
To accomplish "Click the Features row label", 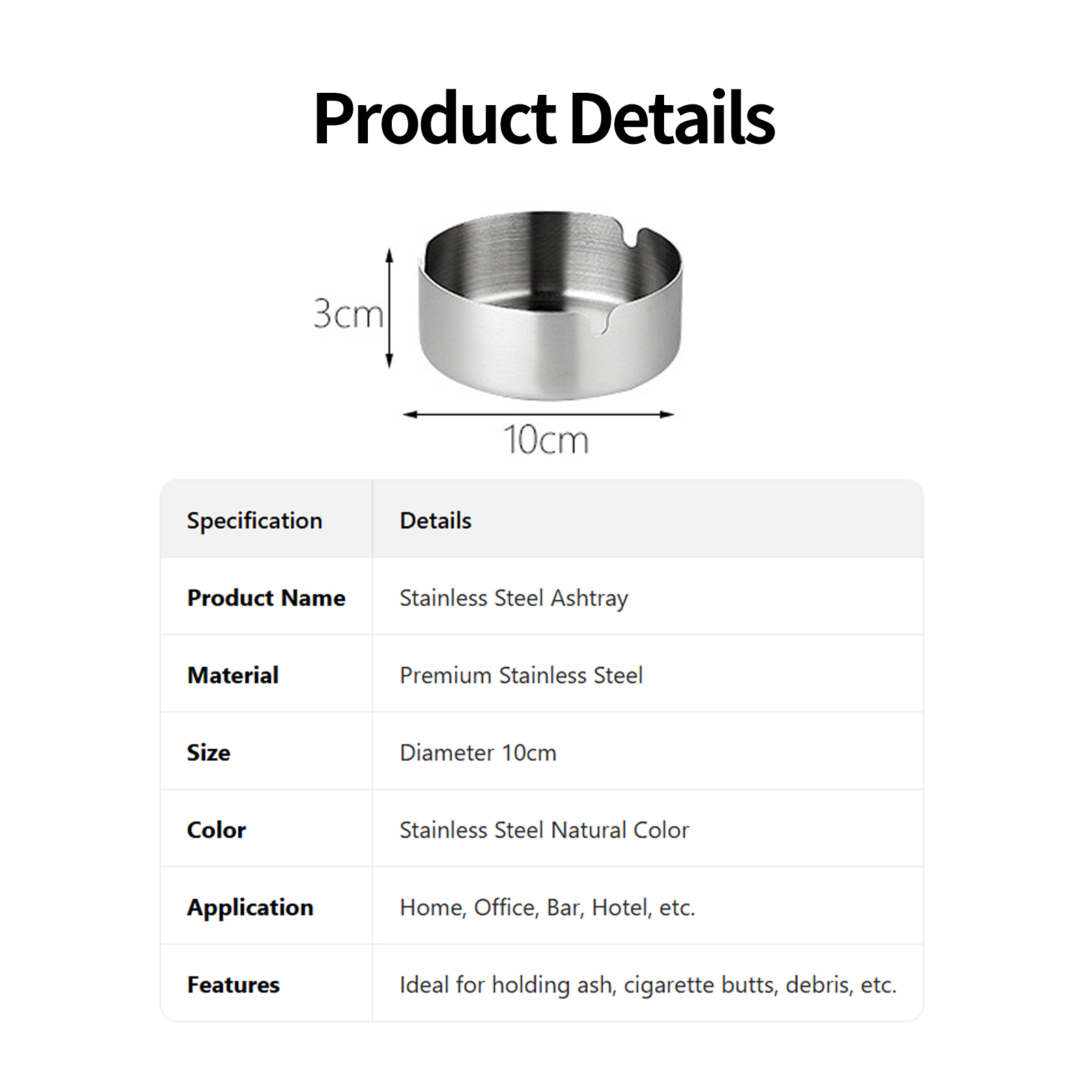I will [233, 985].
